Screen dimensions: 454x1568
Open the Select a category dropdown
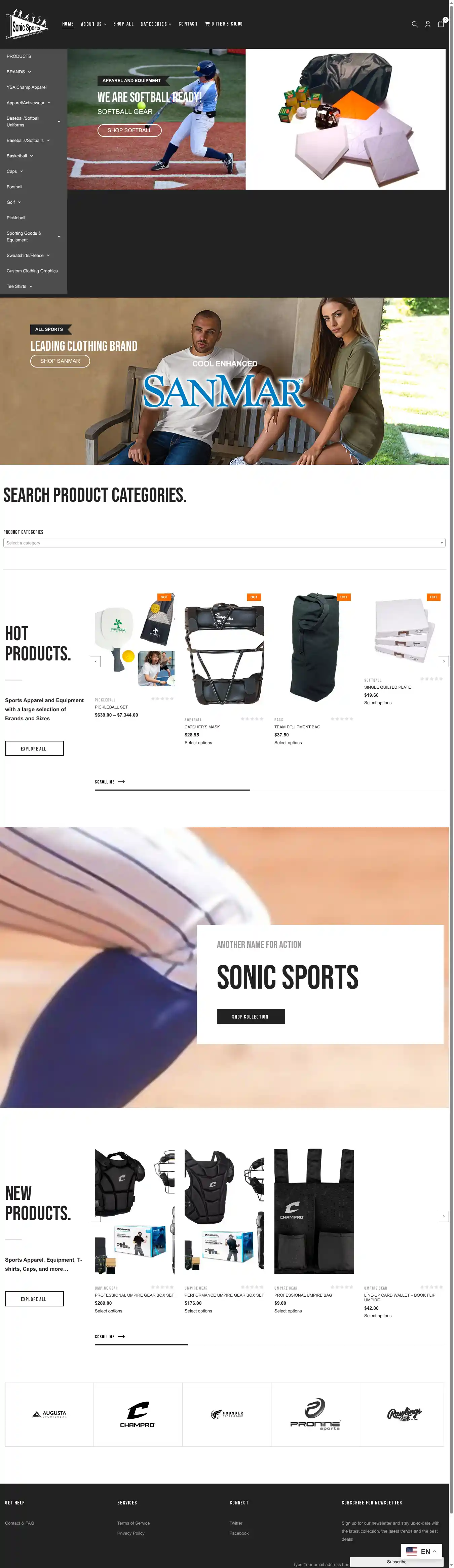click(x=224, y=542)
